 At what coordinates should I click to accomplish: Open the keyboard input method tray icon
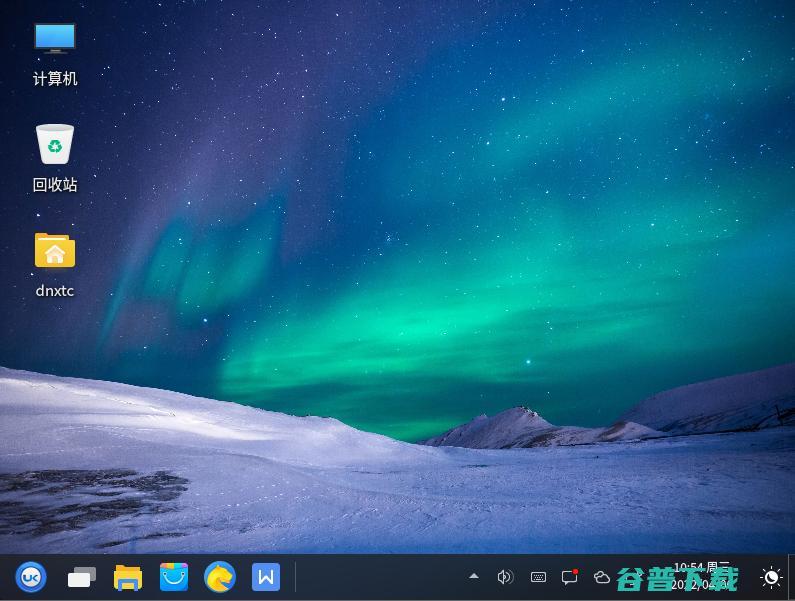click(538, 577)
